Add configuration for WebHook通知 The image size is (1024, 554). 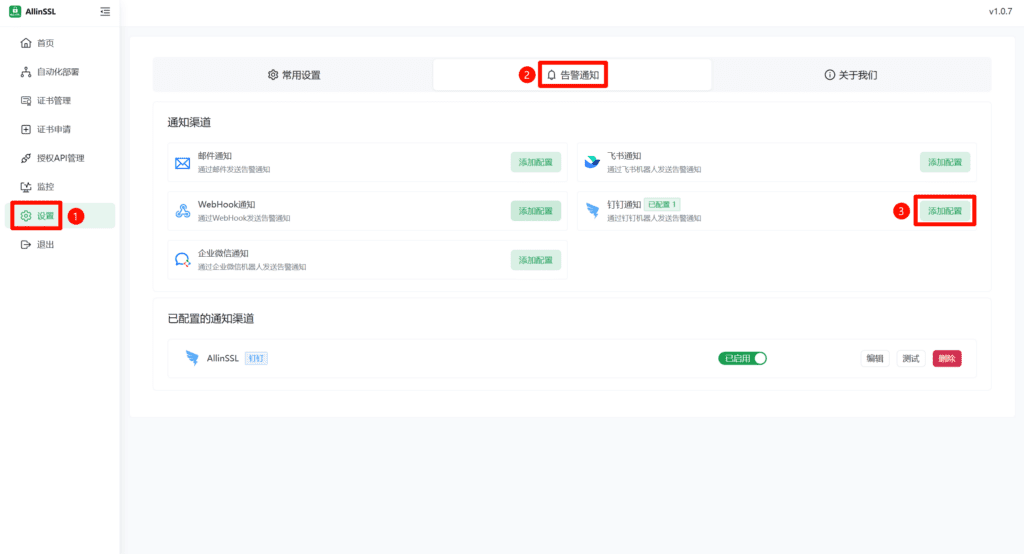click(535, 211)
